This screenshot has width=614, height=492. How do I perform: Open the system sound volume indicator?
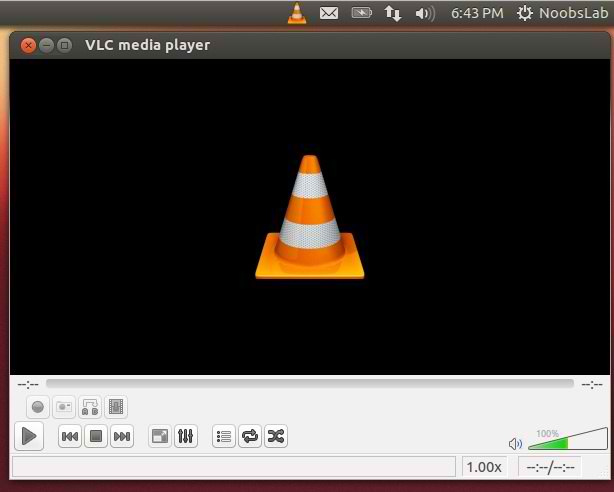click(x=425, y=14)
